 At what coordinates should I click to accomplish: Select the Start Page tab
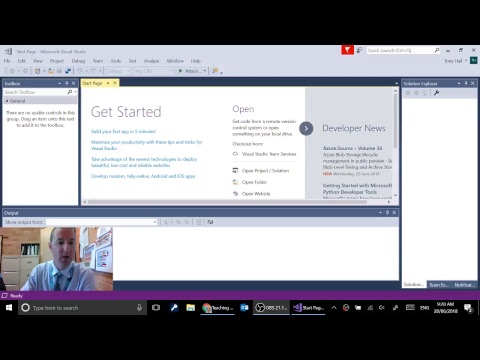[x=92, y=83]
